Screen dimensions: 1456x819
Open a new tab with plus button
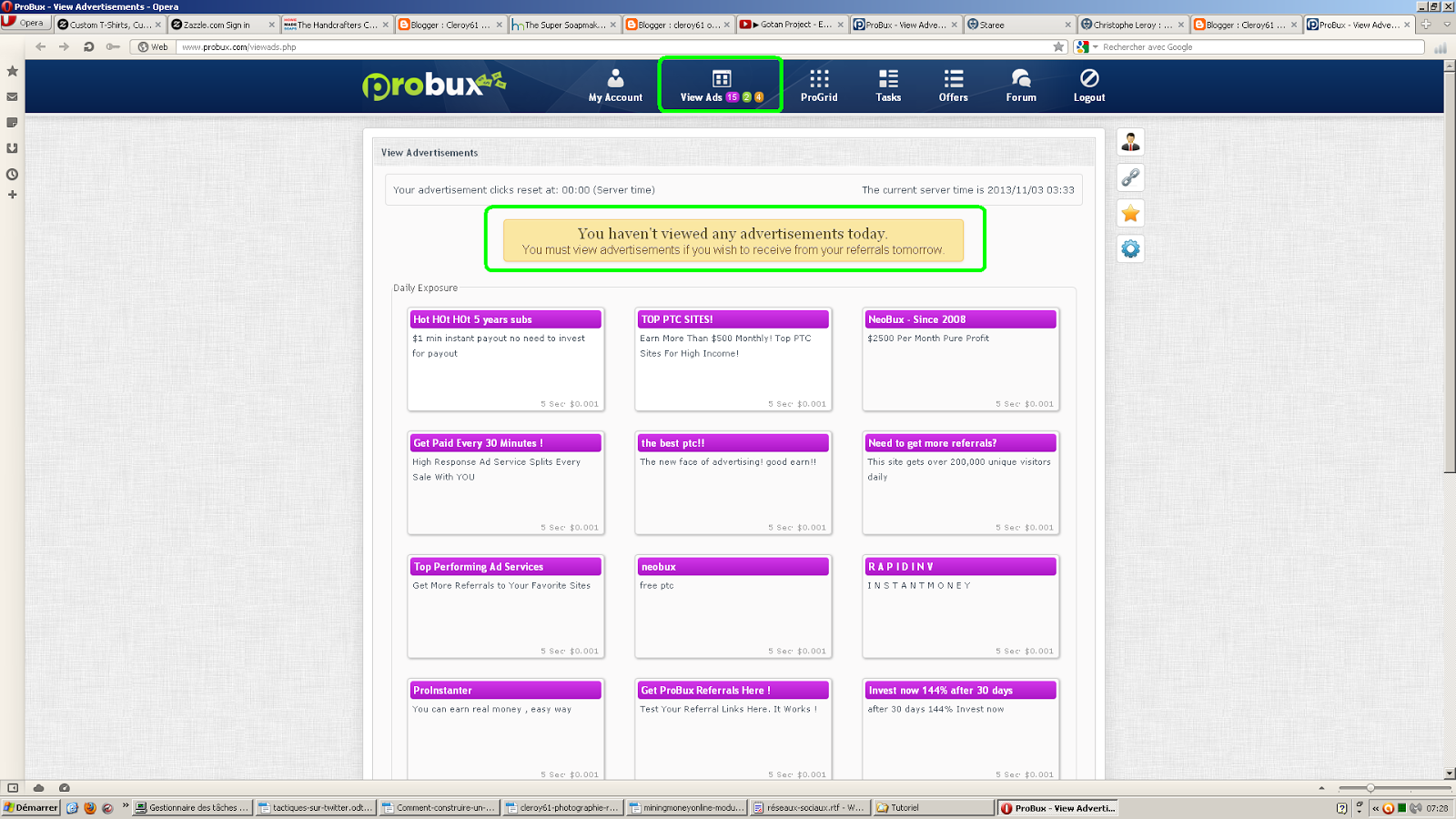pyautogui.click(x=1426, y=25)
